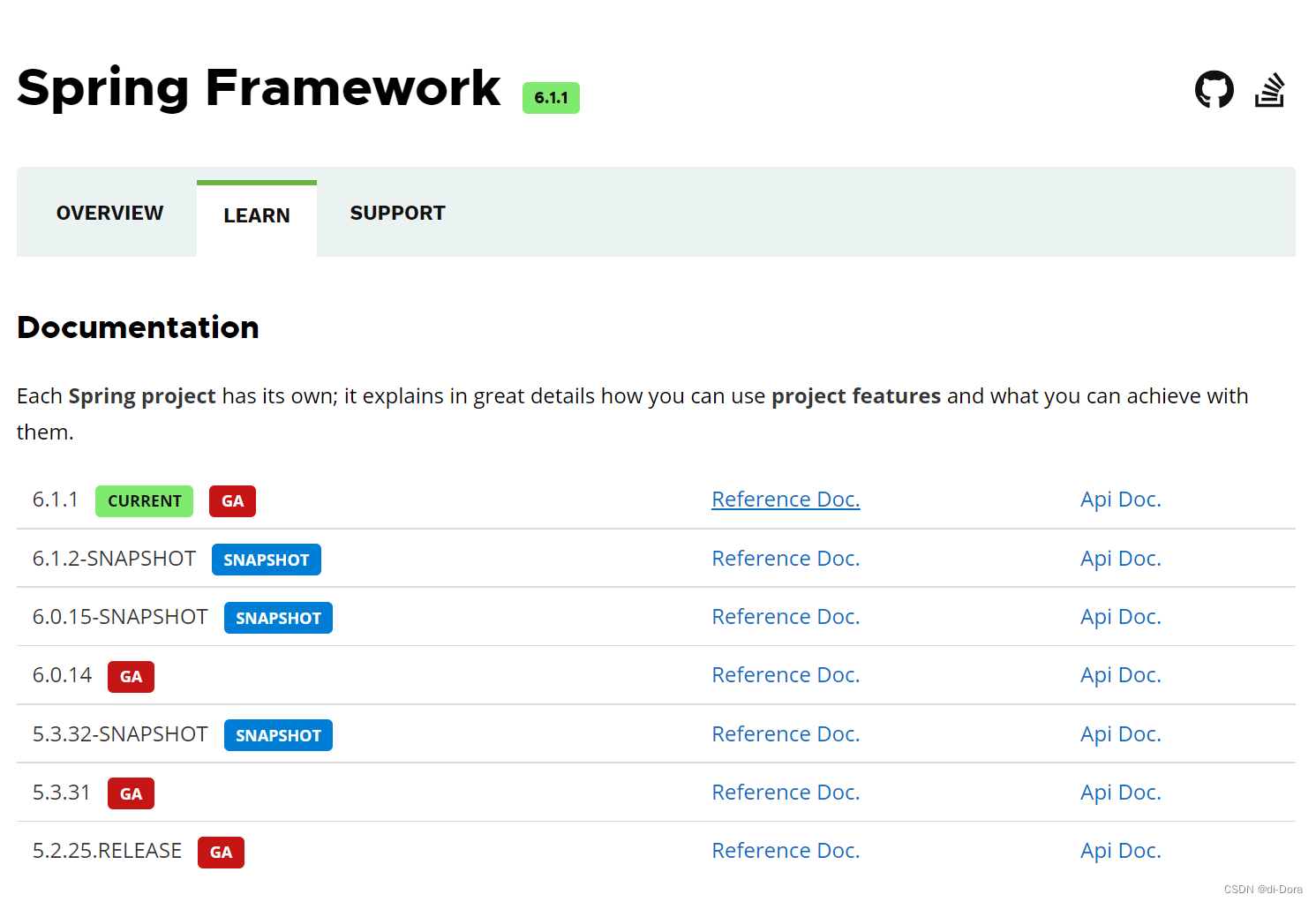Click the GA badge next to 6.0.14
This screenshot has width=1316, height=902.
[x=131, y=677]
